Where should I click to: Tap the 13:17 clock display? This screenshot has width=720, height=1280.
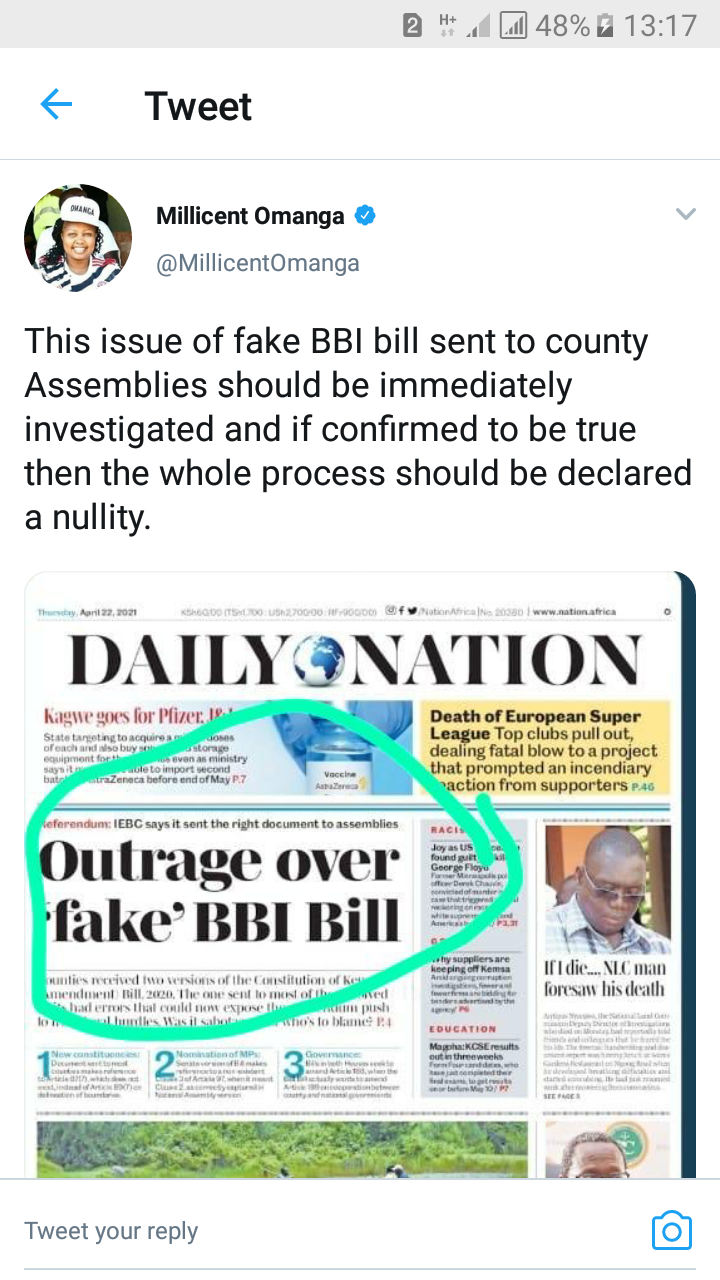click(x=660, y=25)
